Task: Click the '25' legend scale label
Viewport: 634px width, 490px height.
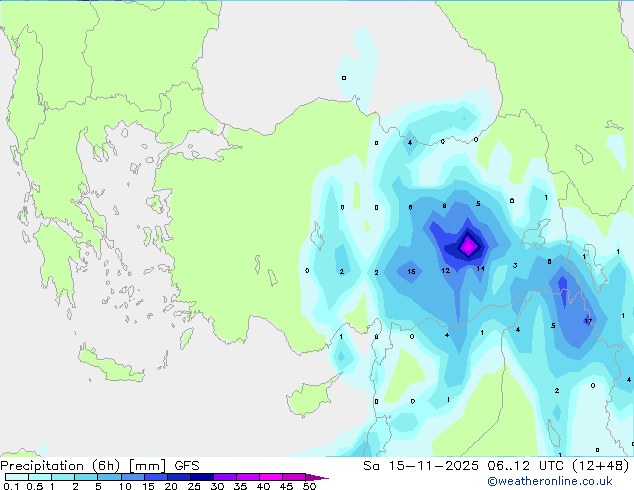Action: click(x=194, y=486)
